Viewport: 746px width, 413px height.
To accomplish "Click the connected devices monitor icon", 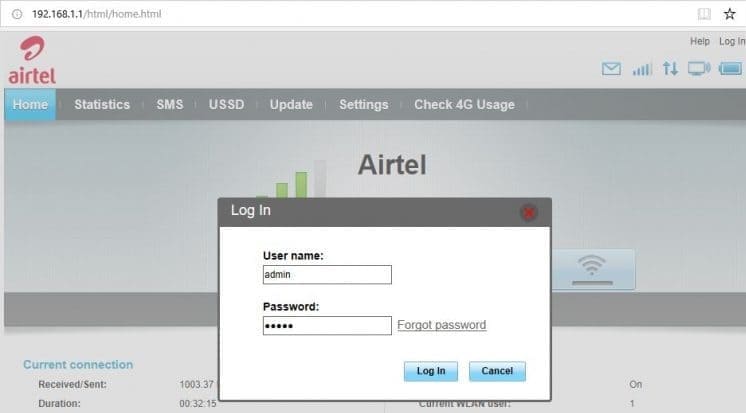I will point(699,69).
